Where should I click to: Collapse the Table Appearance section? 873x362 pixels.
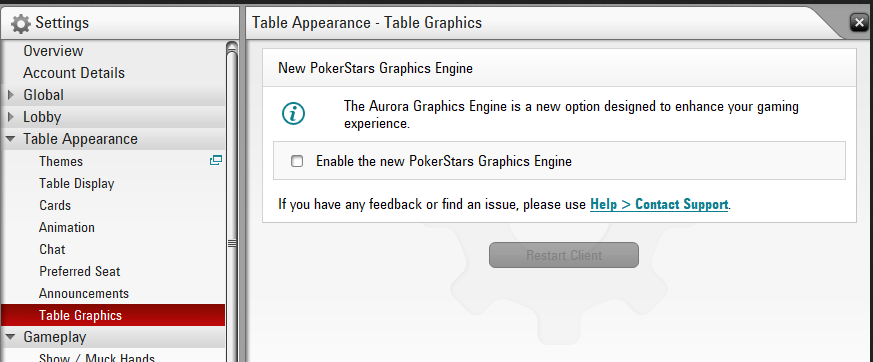tap(11, 139)
